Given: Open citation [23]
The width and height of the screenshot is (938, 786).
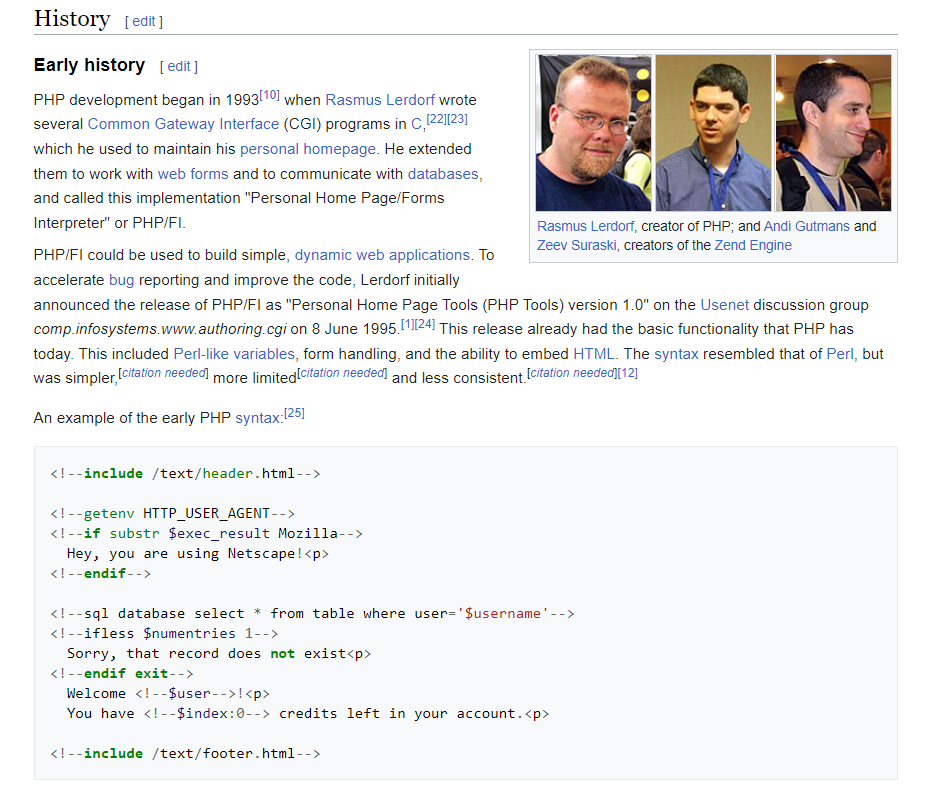Looking at the screenshot, I should [x=458, y=119].
